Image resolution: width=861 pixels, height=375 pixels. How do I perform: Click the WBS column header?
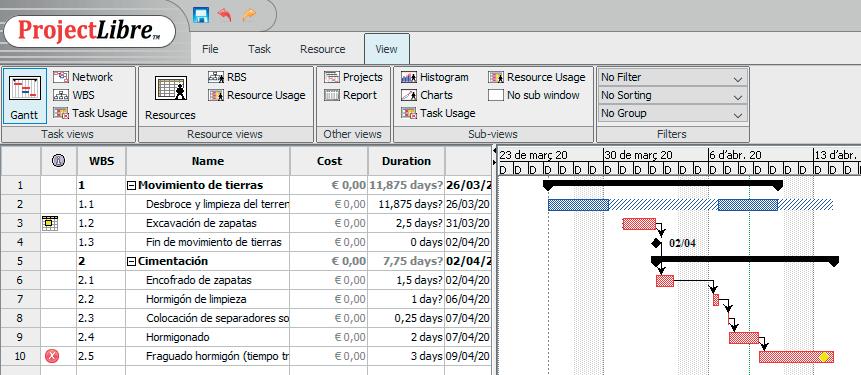(101, 161)
